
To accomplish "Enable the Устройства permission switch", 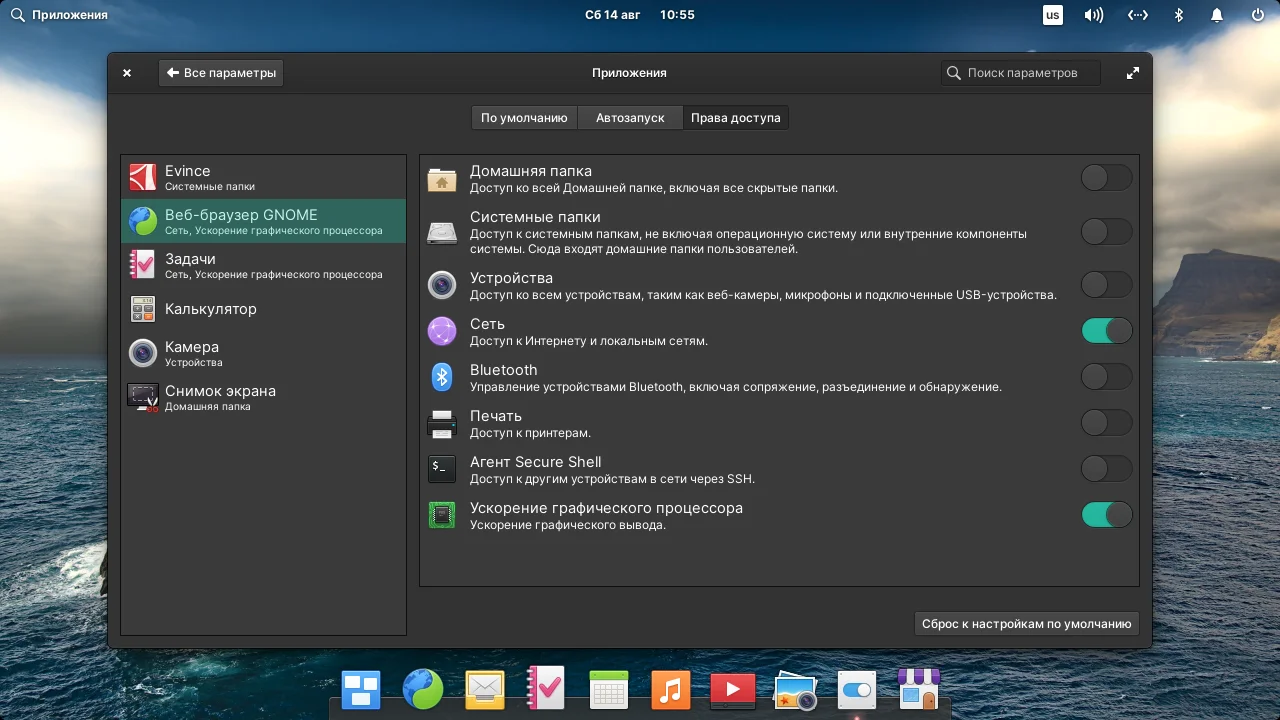I will tap(1106, 284).
